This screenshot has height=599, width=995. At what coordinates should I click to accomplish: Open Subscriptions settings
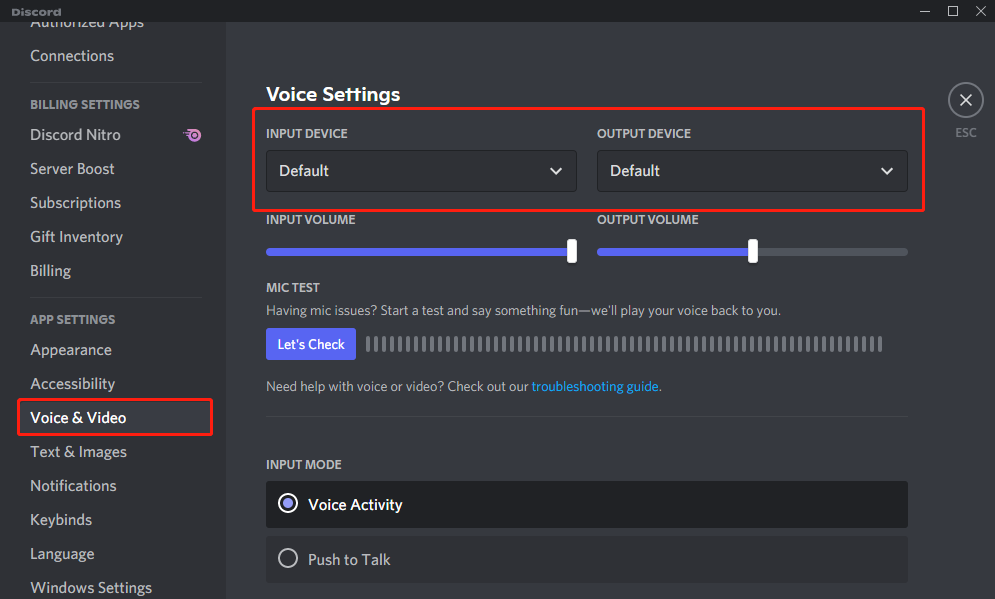[75, 203]
